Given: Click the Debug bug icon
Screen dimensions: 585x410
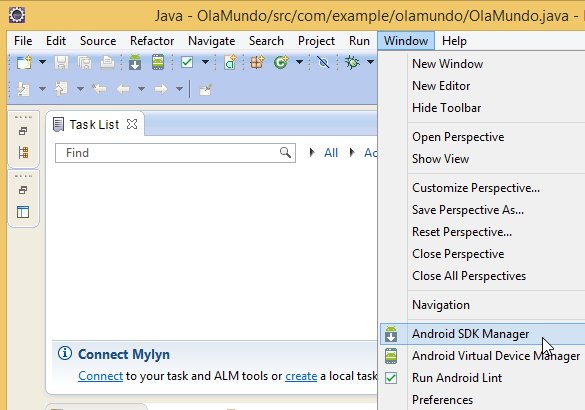Looking at the screenshot, I should pyautogui.click(x=352, y=62).
